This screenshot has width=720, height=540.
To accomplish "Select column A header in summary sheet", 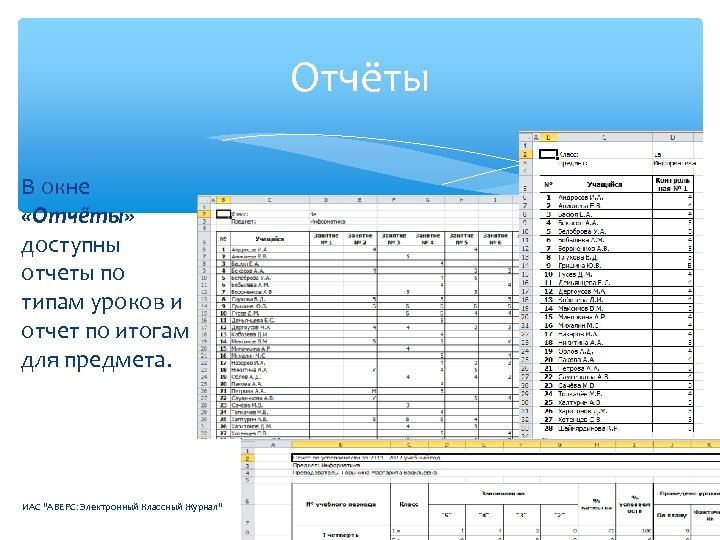I will click(x=273, y=444).
